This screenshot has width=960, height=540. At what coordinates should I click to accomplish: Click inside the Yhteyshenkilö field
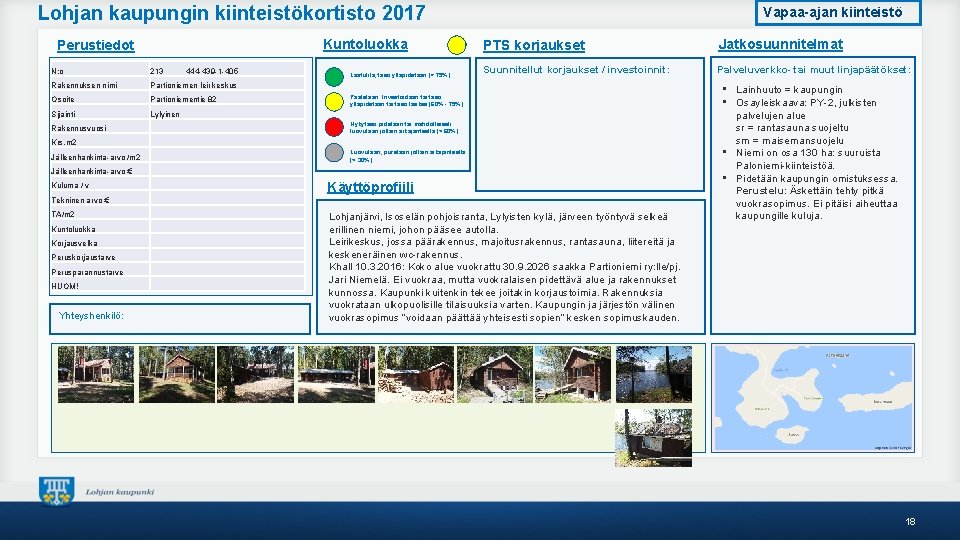click(180, 318)
